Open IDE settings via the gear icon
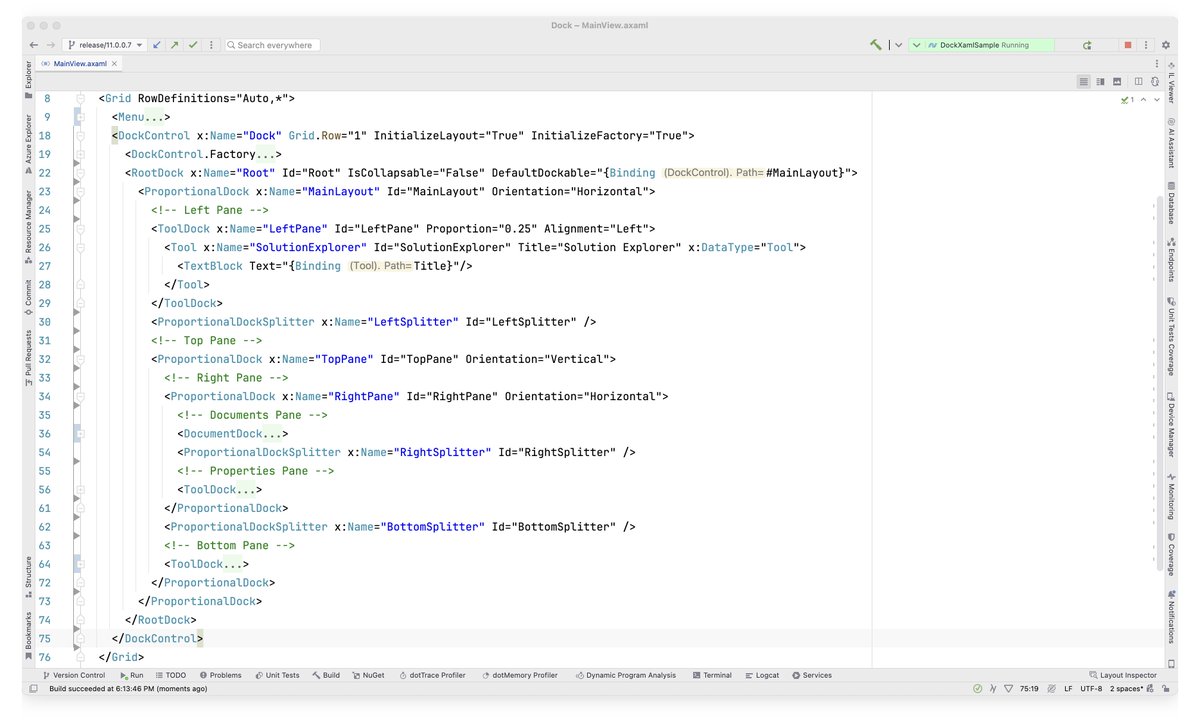This screenshot has height=722, width=1200. tap(1165, 45)
